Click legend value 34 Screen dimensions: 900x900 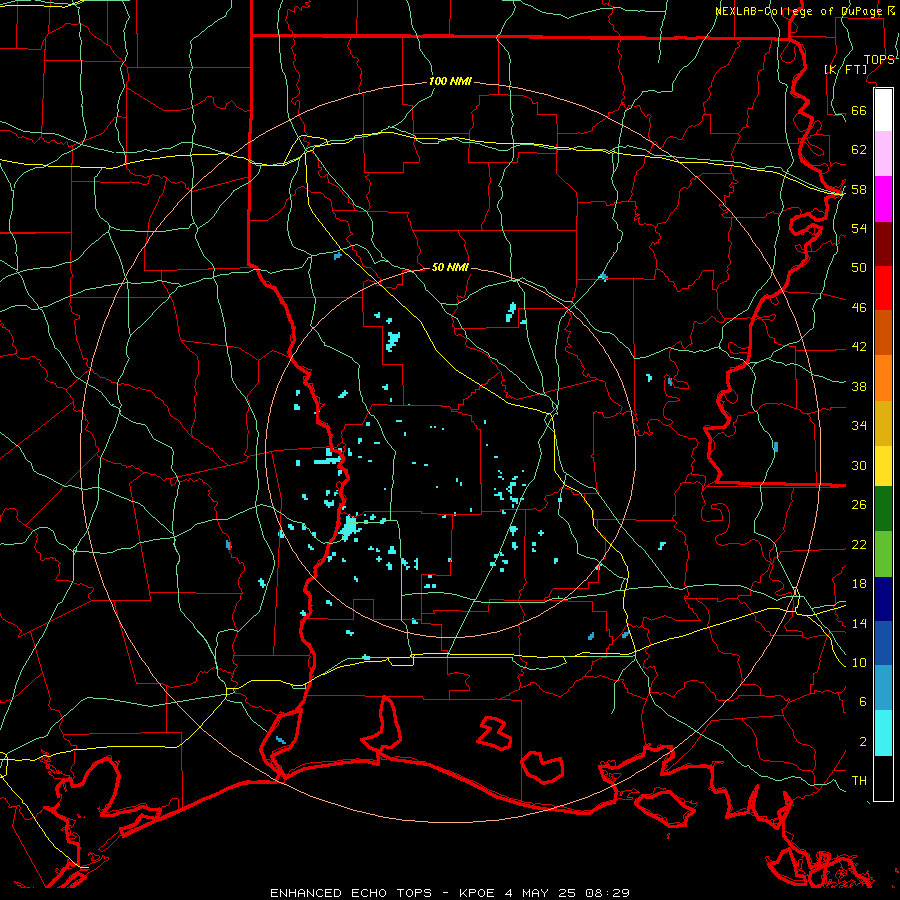click(x=859, y=425)
